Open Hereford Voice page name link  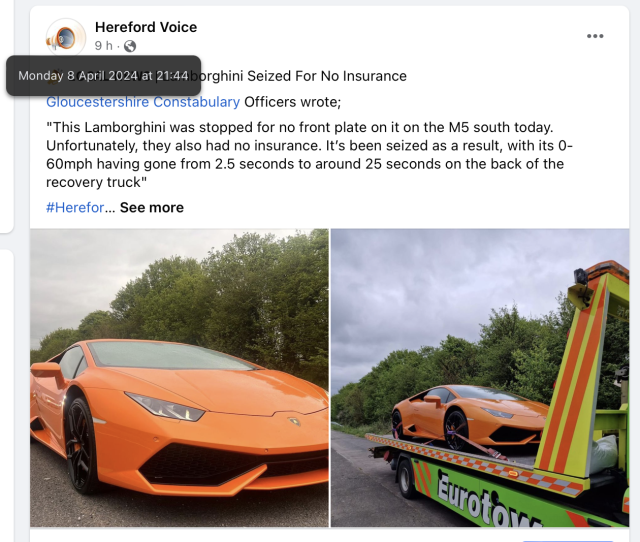(x=146, y=27)
